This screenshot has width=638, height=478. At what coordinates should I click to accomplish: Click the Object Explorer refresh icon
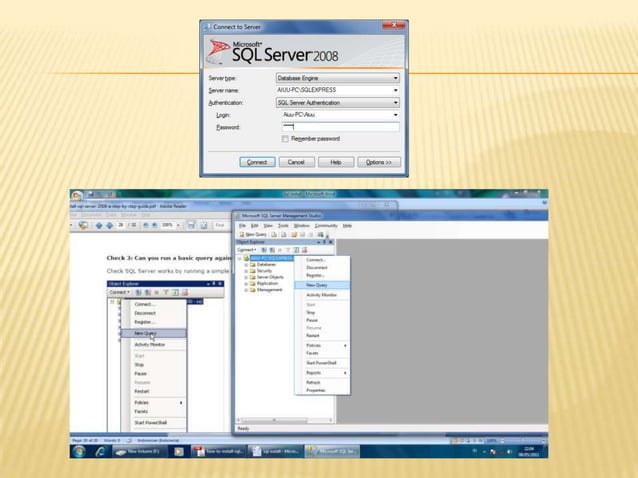(x=296, y=250)
